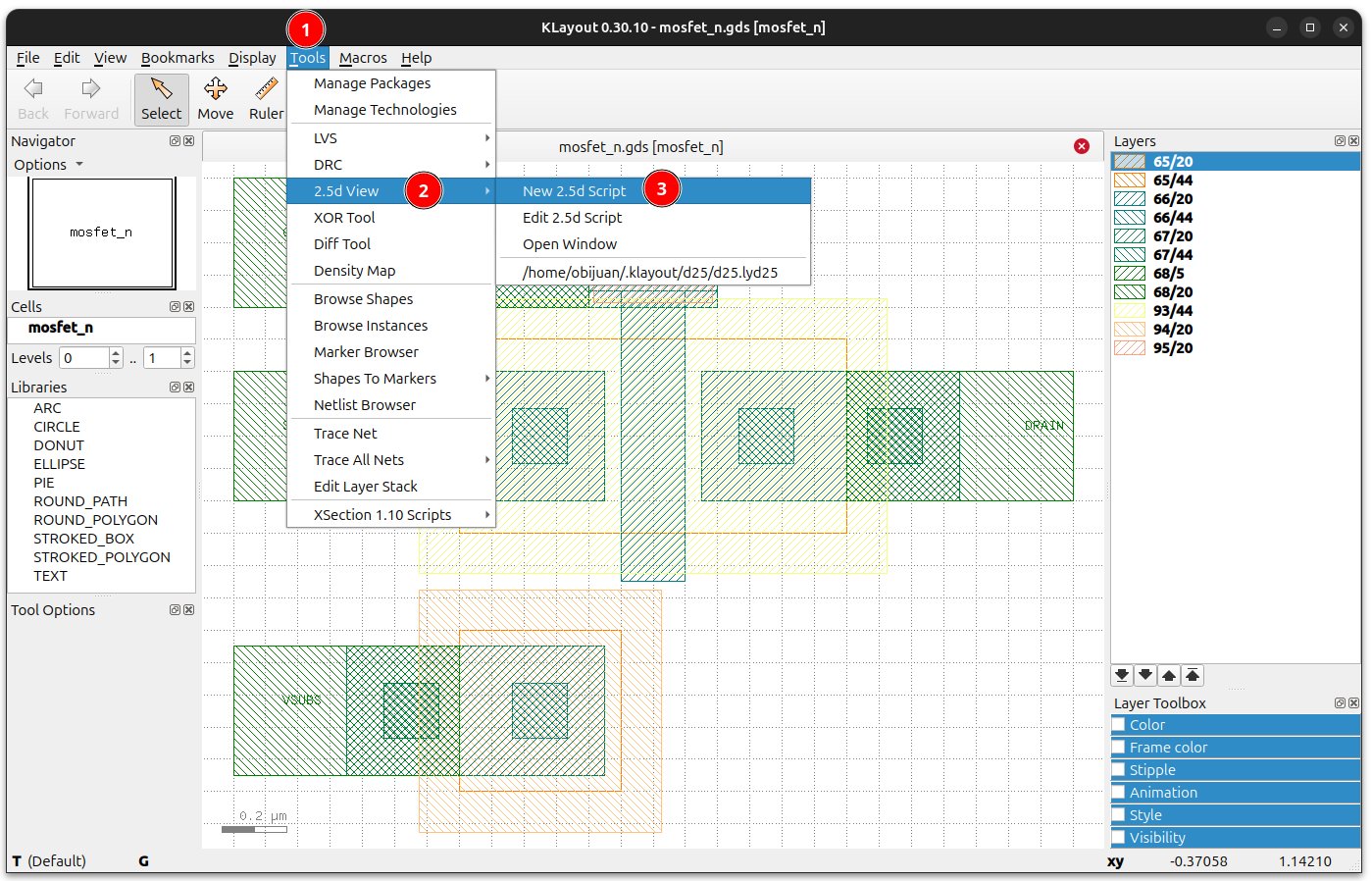The height and width of the screenshot is (881, 1372).
Task: Click the first Levels spinner arrows
Action: pos(116,358)
